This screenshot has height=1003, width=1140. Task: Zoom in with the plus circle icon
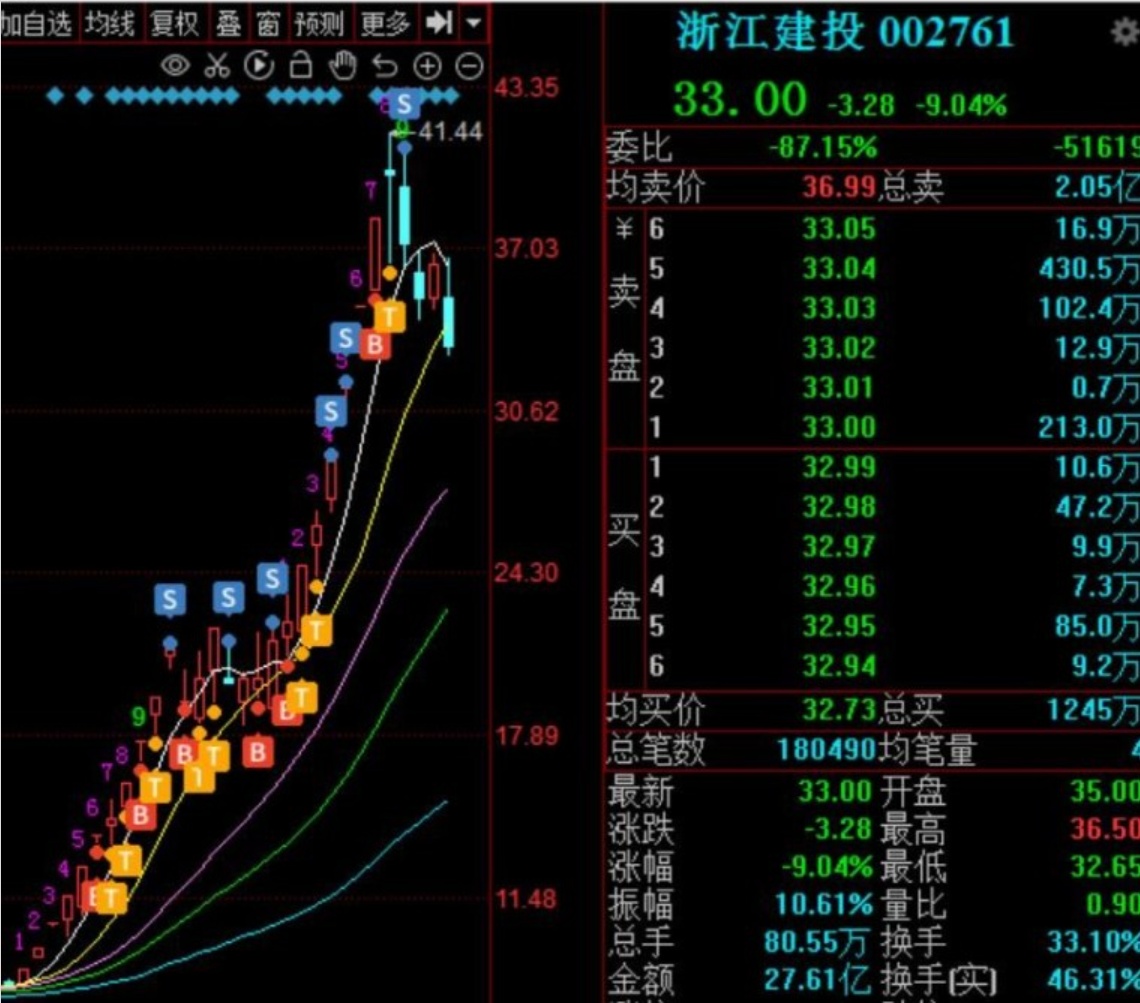(x=428, y=66)
